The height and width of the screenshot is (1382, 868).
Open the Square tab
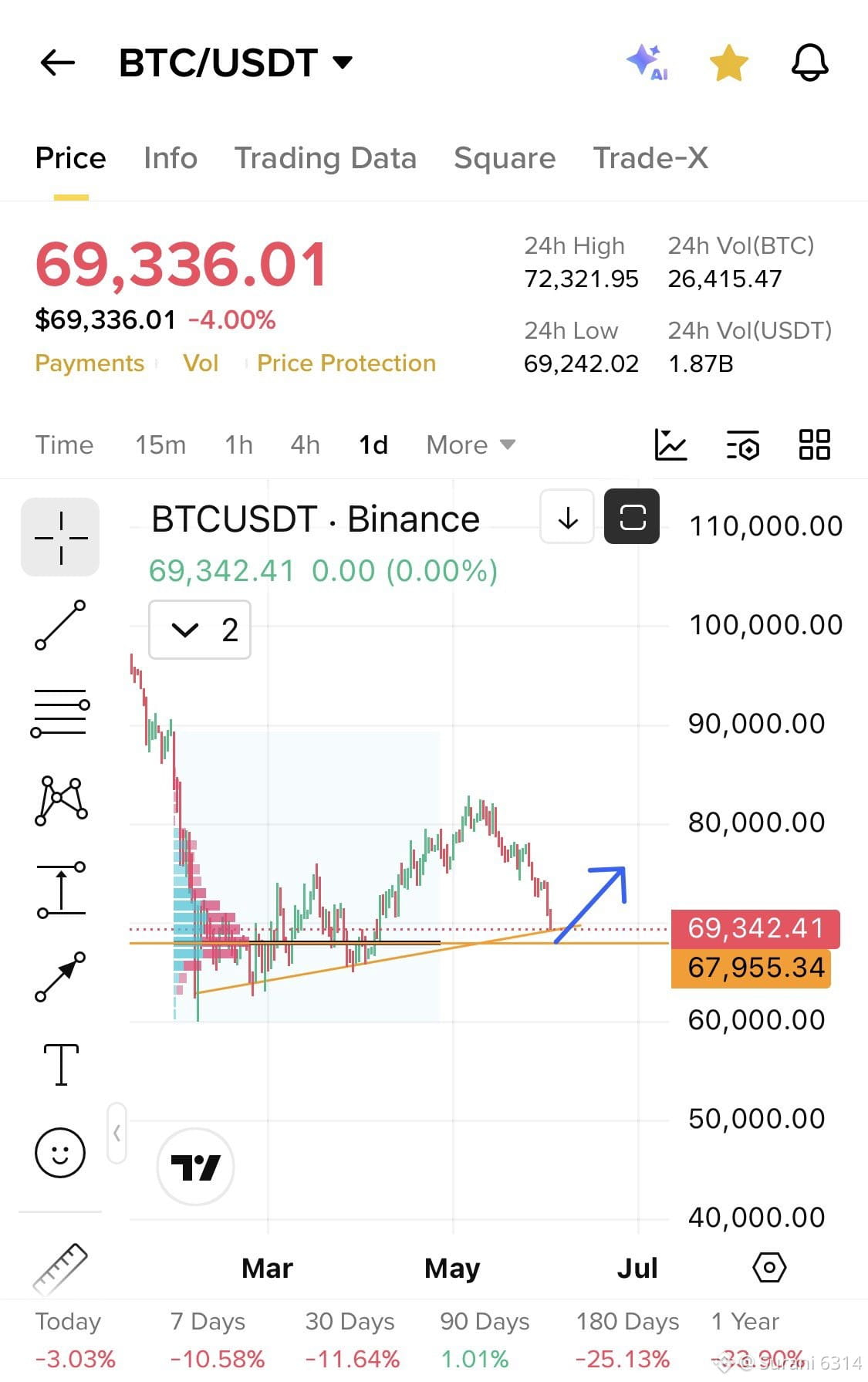tap(505, 158)
